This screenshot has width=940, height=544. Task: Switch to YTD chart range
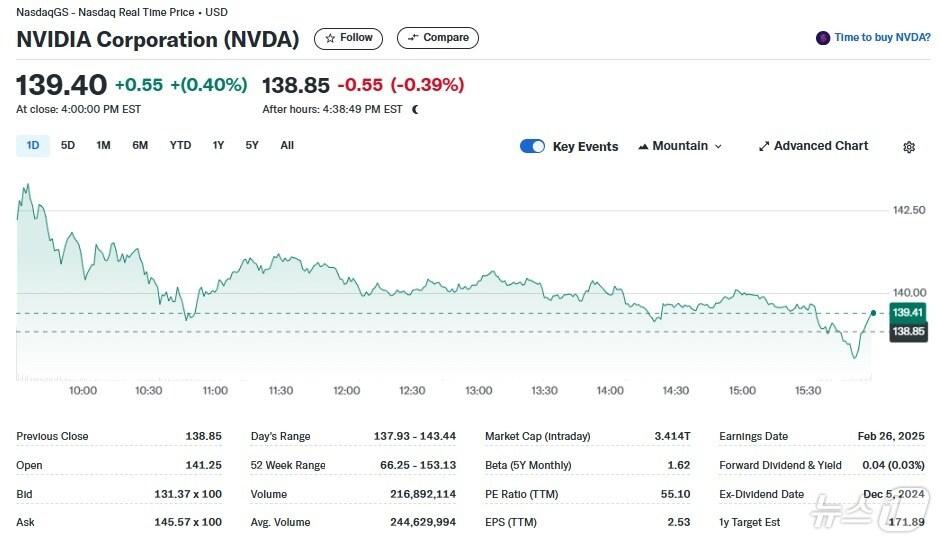(x=180, y=146)
